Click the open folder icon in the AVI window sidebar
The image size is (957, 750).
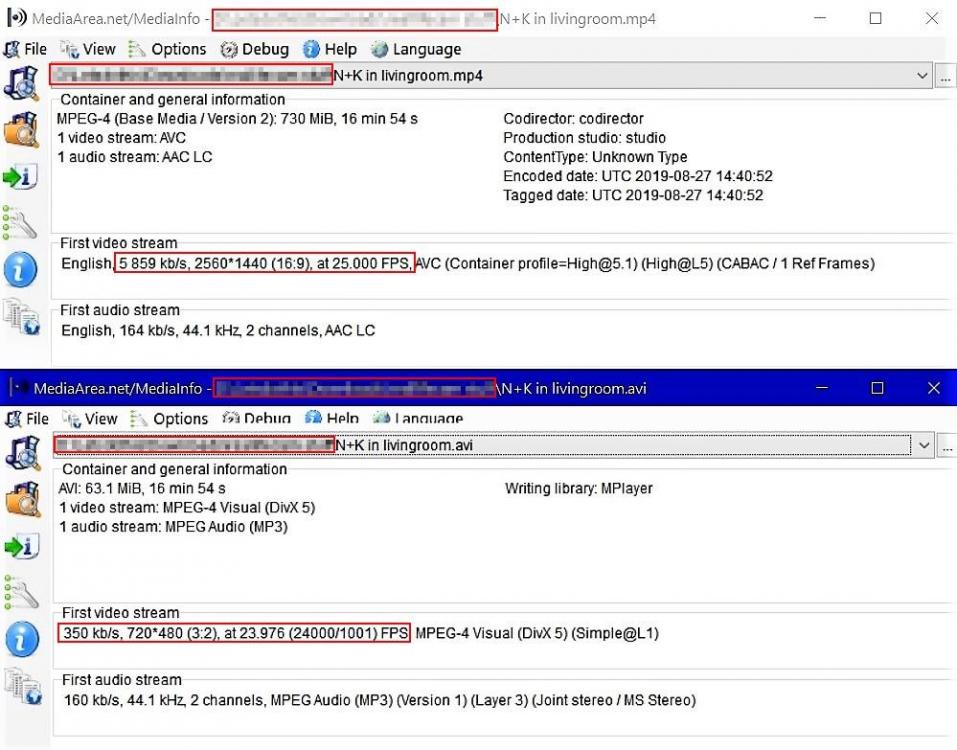21,499
